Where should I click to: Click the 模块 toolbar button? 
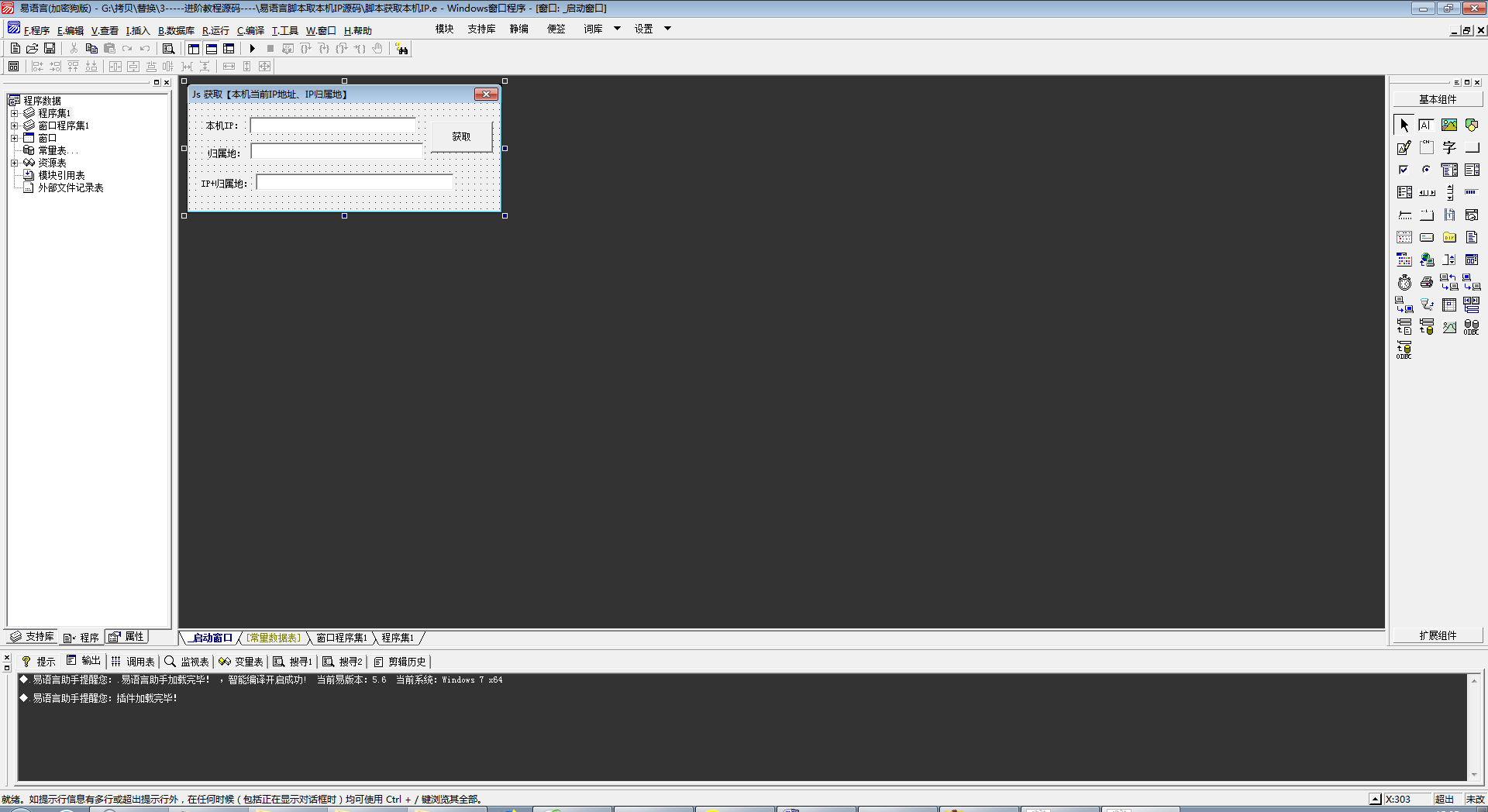click(x=444, y=29)
